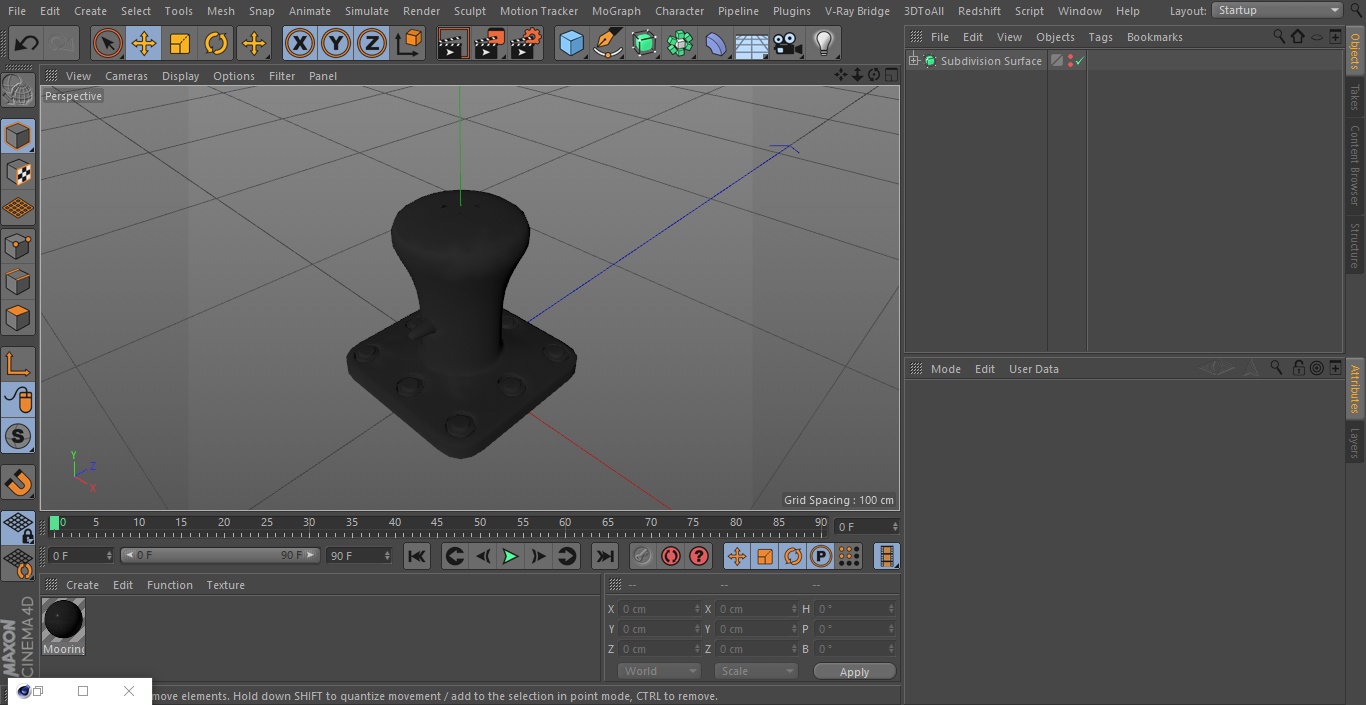Open the Simulate menu
The width and height of the screenshot is (1366, 705).
(x=367, y=11)
